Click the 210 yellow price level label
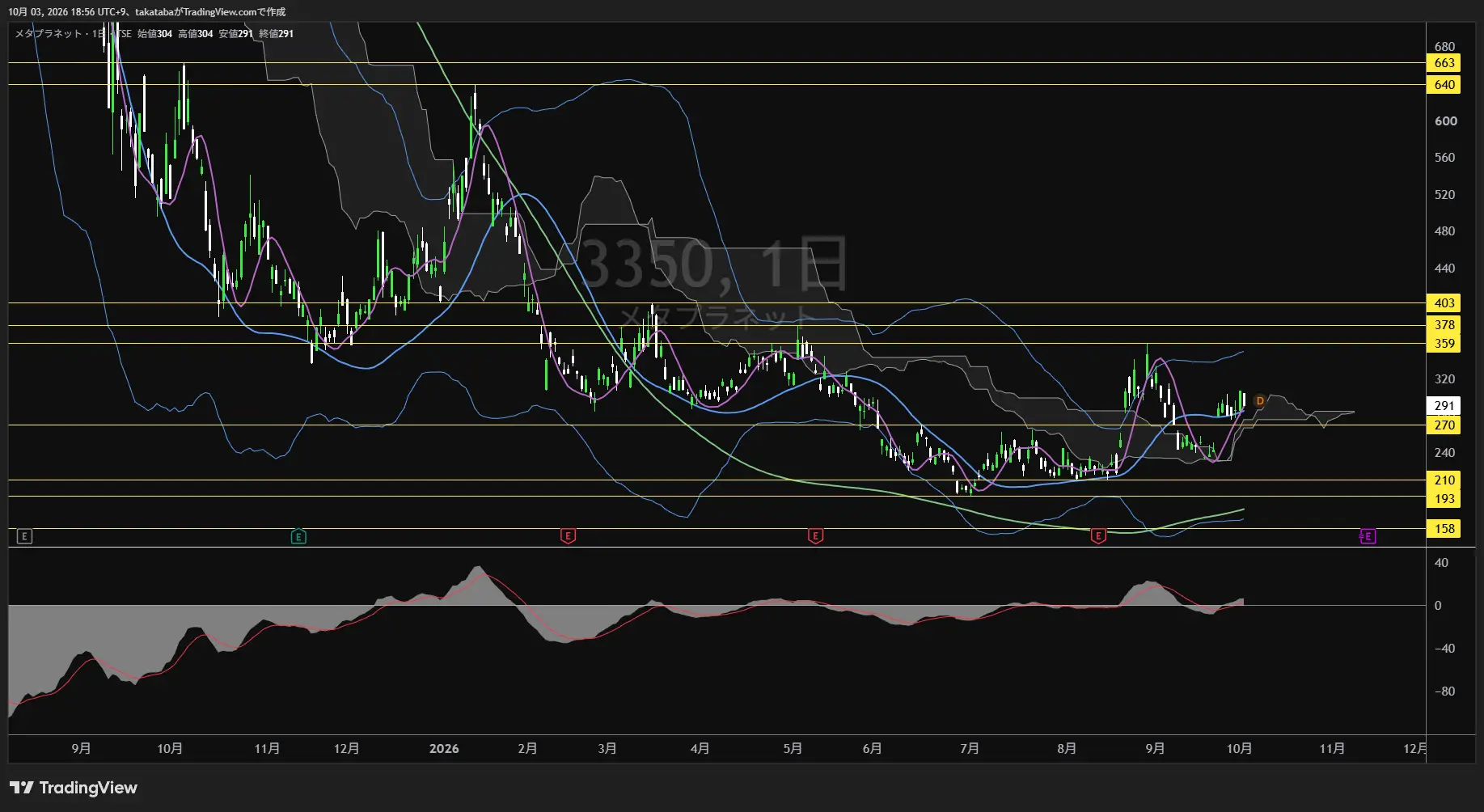The width and height of the screenshot is (1484, 812). [1444, 480]
